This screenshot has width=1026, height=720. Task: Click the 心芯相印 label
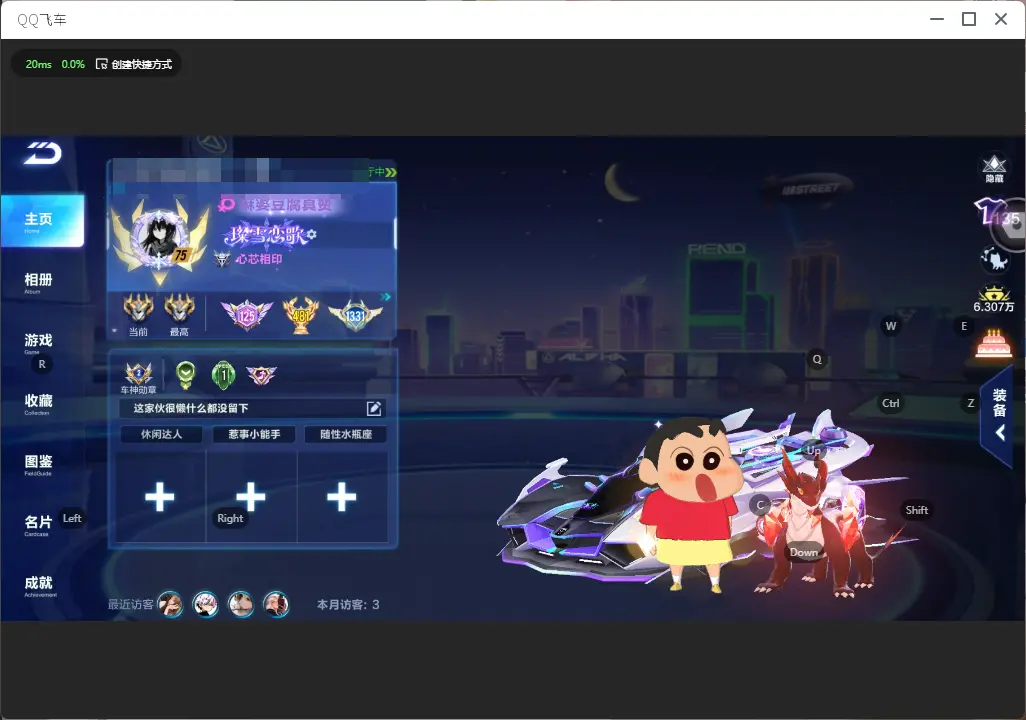(259, 259)
